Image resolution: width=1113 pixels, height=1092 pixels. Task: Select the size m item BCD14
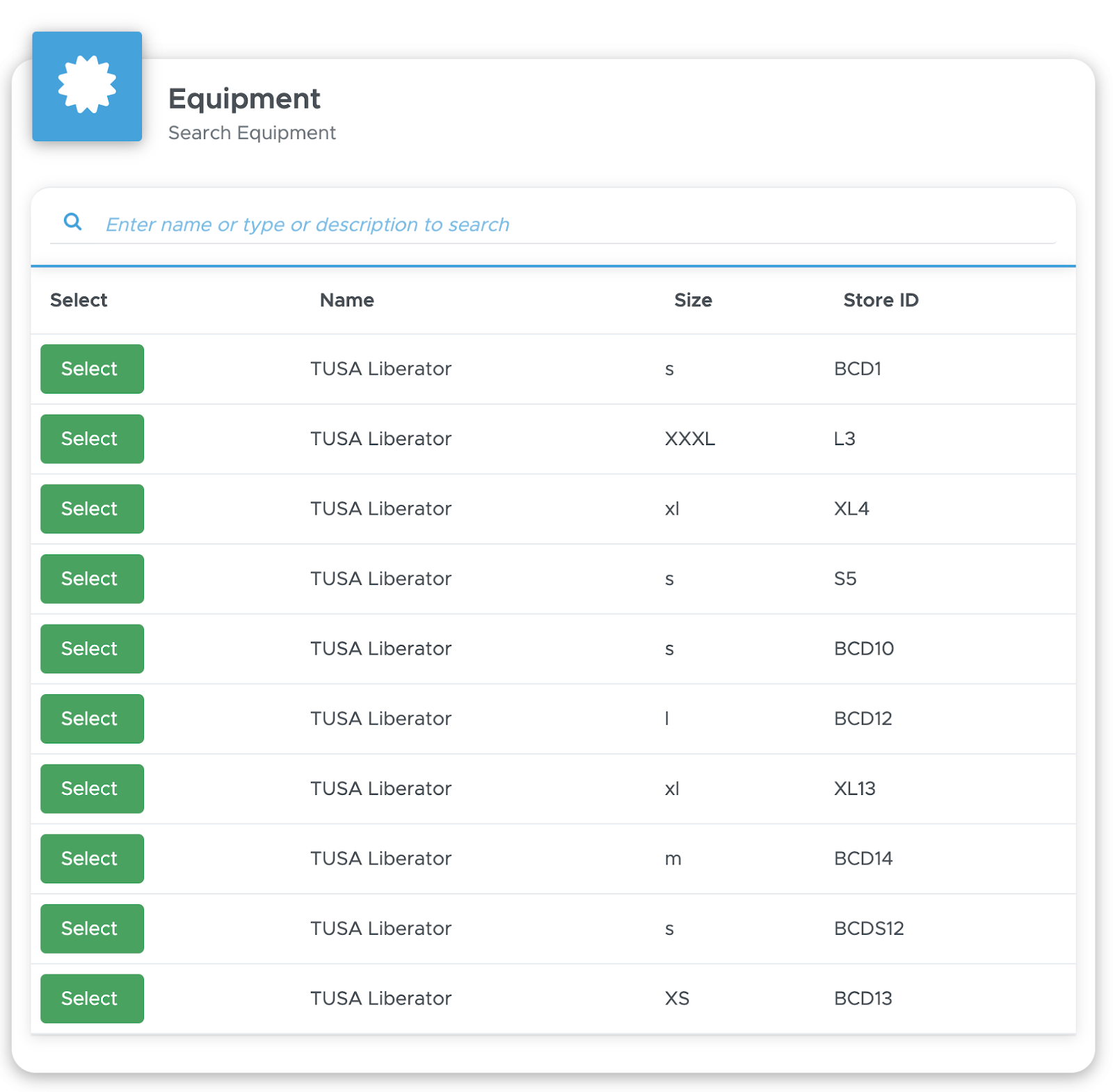tap(92, 858)
